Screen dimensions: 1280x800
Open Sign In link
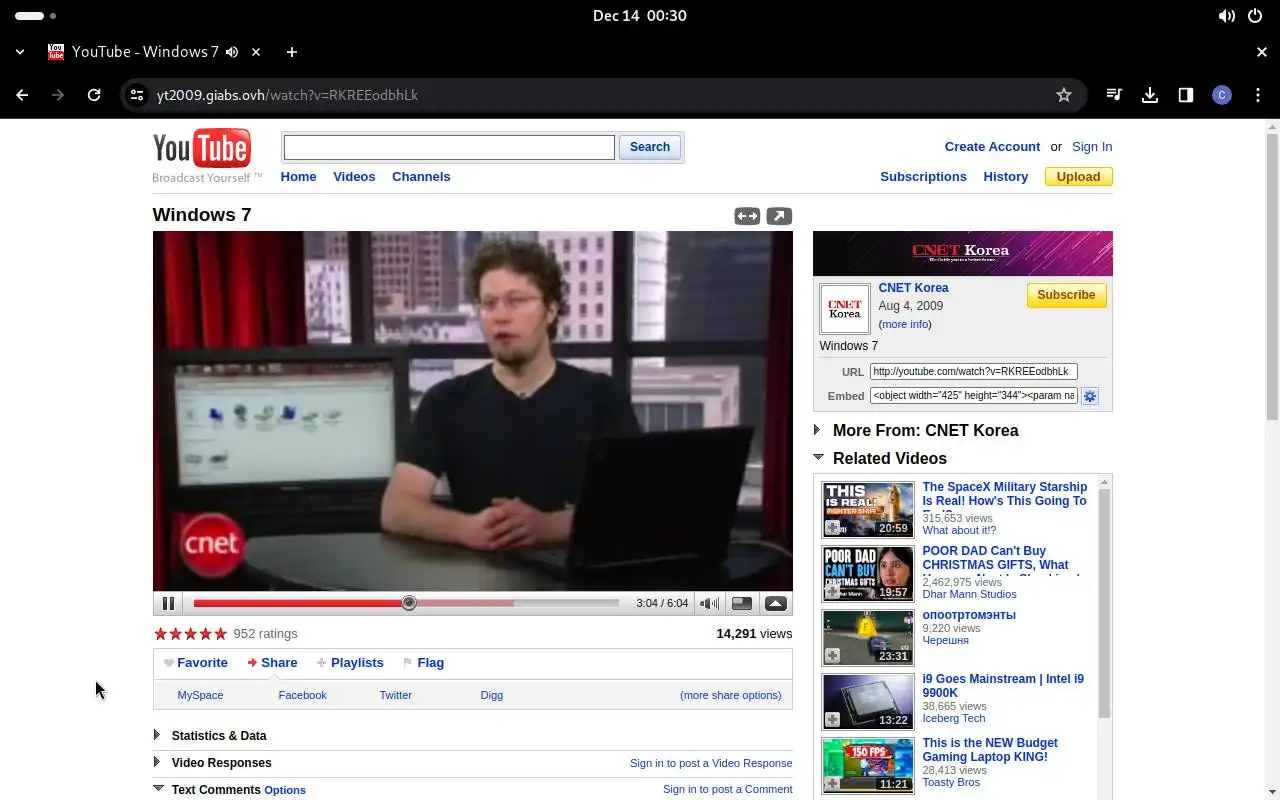(x=1092, y=146)
